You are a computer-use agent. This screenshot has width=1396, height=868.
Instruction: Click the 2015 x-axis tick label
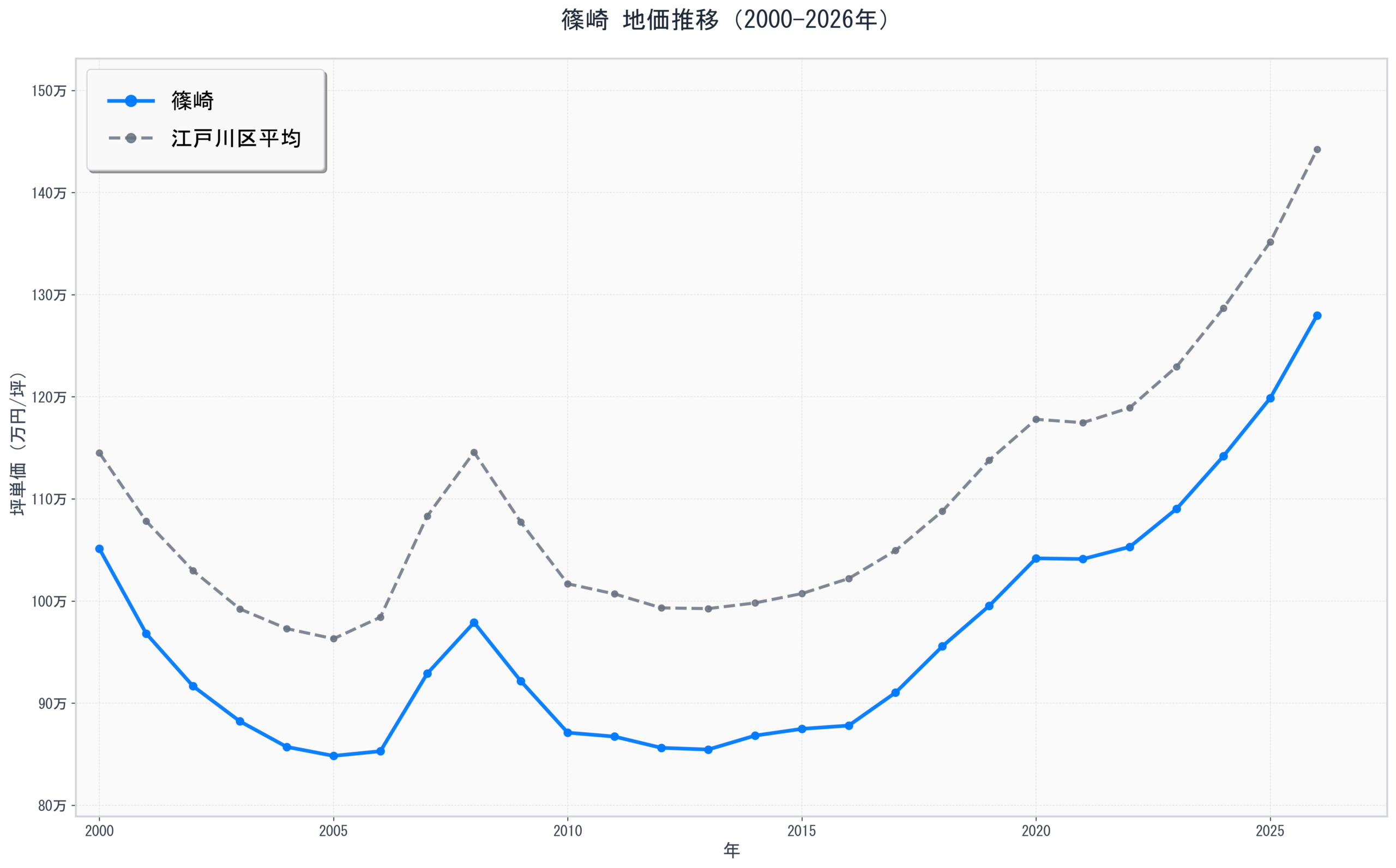802,831
